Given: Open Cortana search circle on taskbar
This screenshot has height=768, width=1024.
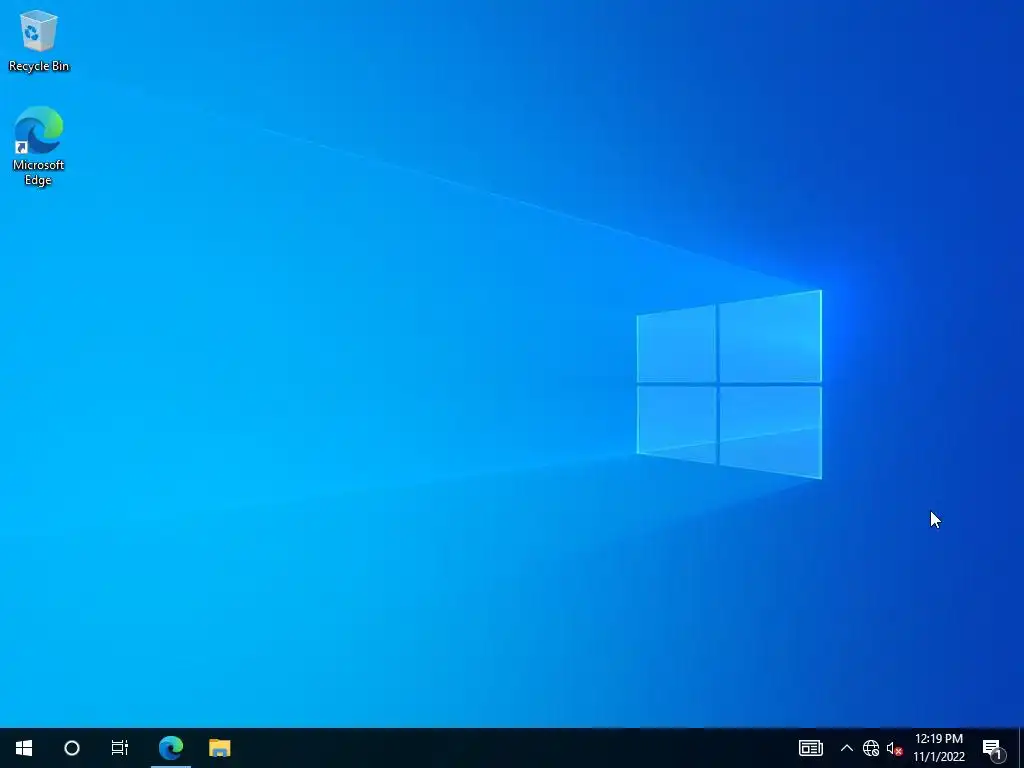Looking at the screenshot, I should point(72,748).
